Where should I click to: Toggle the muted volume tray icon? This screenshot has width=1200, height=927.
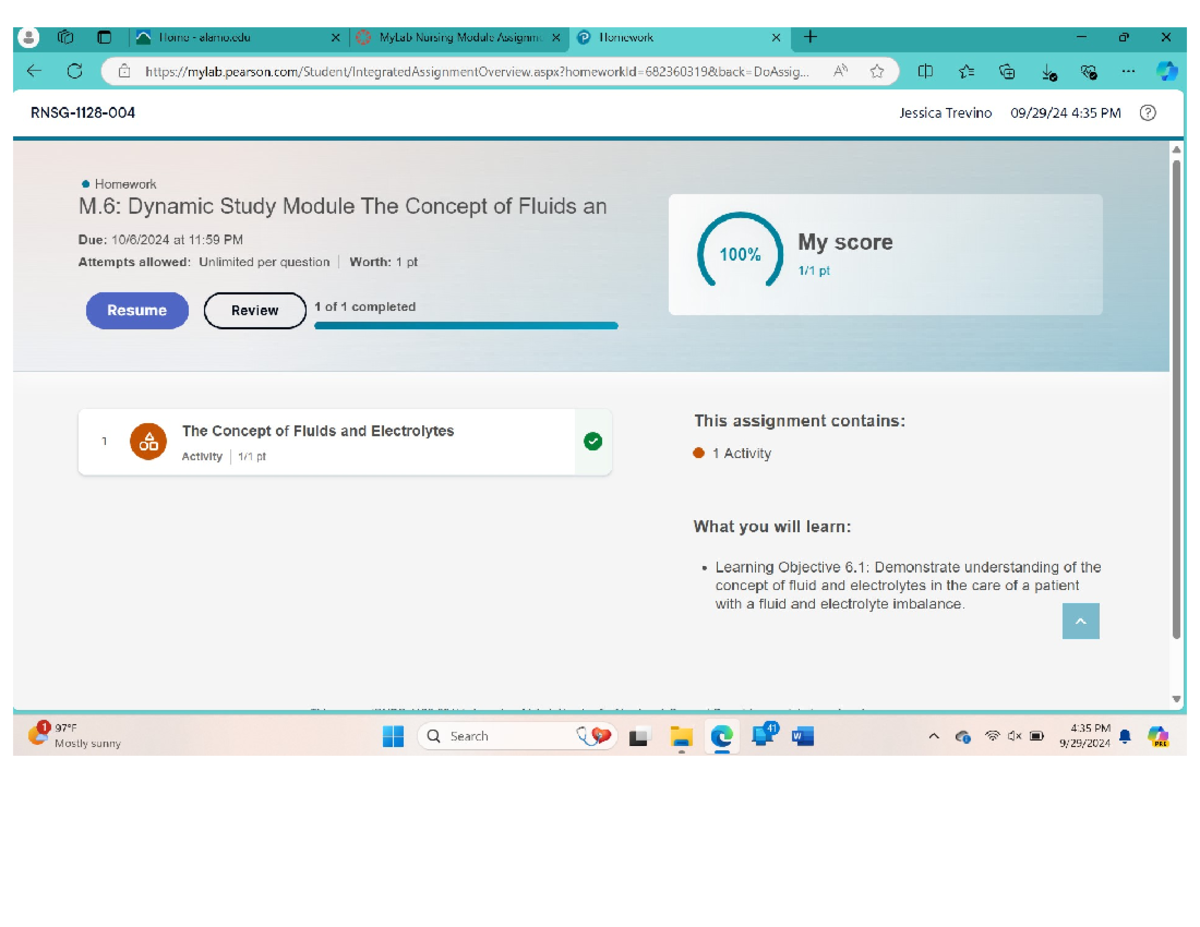pos(1014,737)
